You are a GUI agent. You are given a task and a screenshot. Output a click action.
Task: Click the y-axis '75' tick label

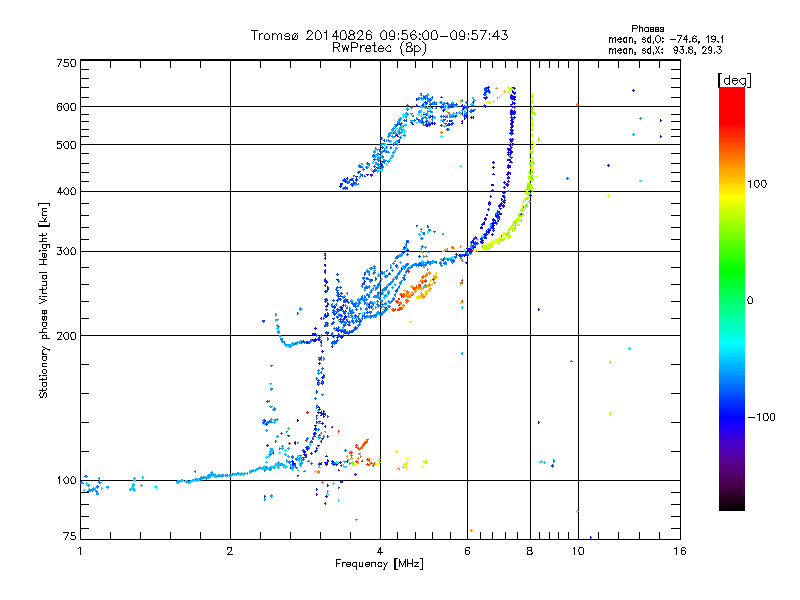click(x=70, y=536)
